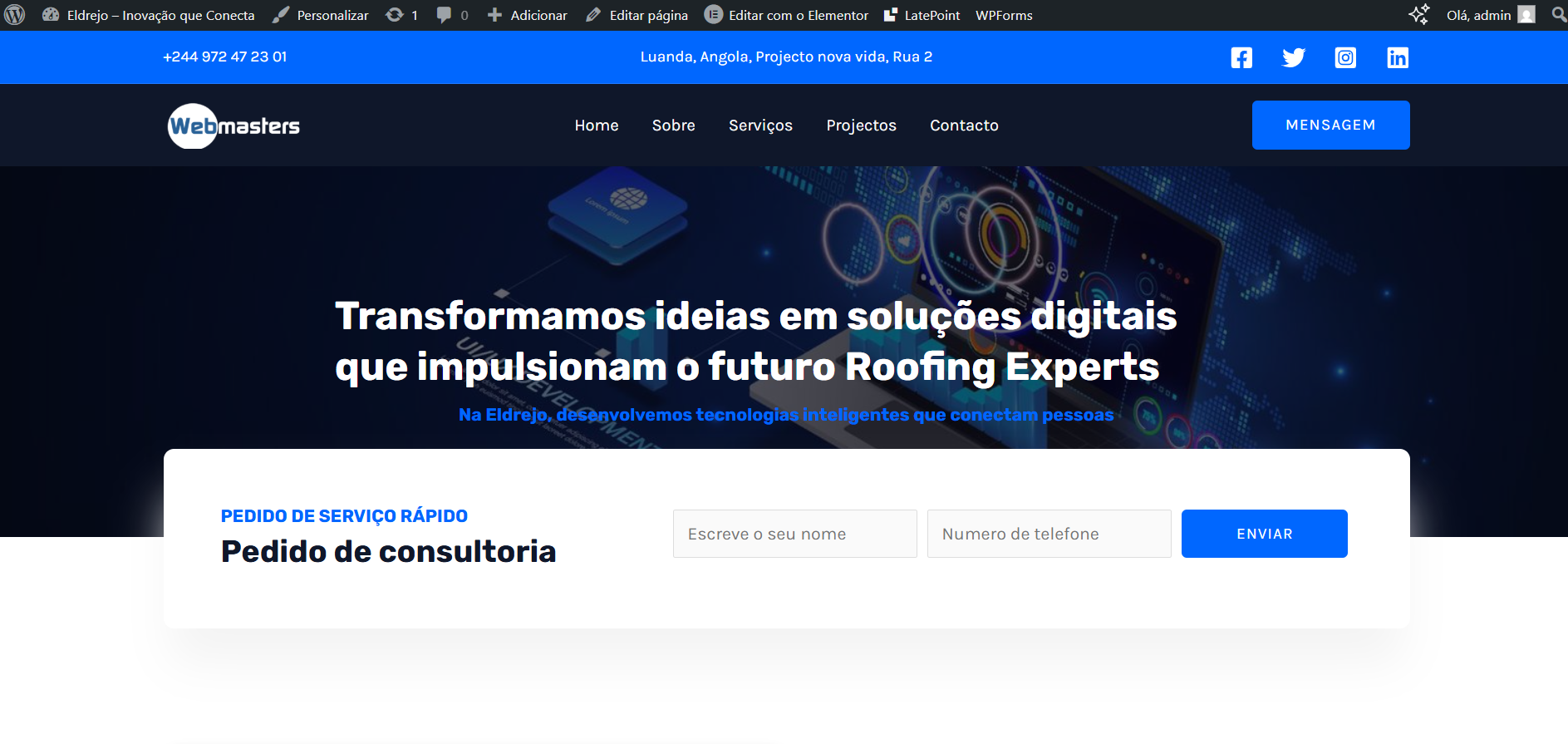Image resolution: width=1568 pixels, height=744 pixels.
Task: Open Editar com o Elementor
Action: 786,15
